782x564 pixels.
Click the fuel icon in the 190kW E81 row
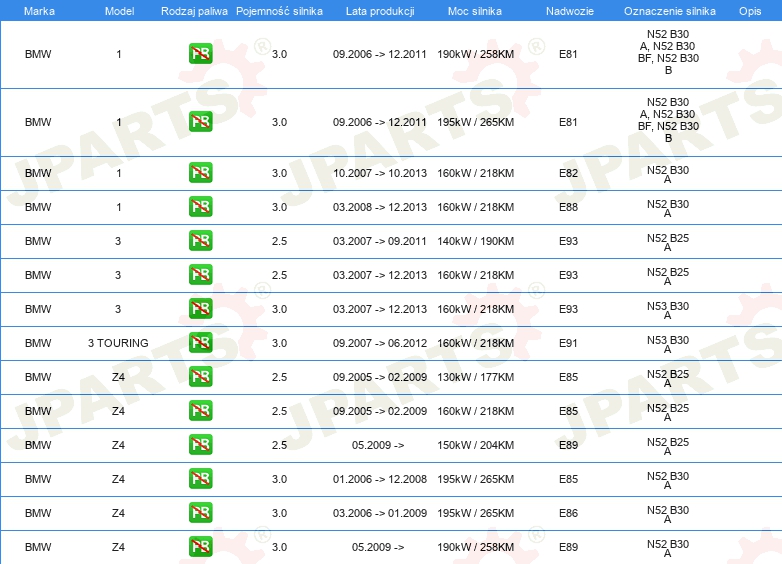(200, 54)
